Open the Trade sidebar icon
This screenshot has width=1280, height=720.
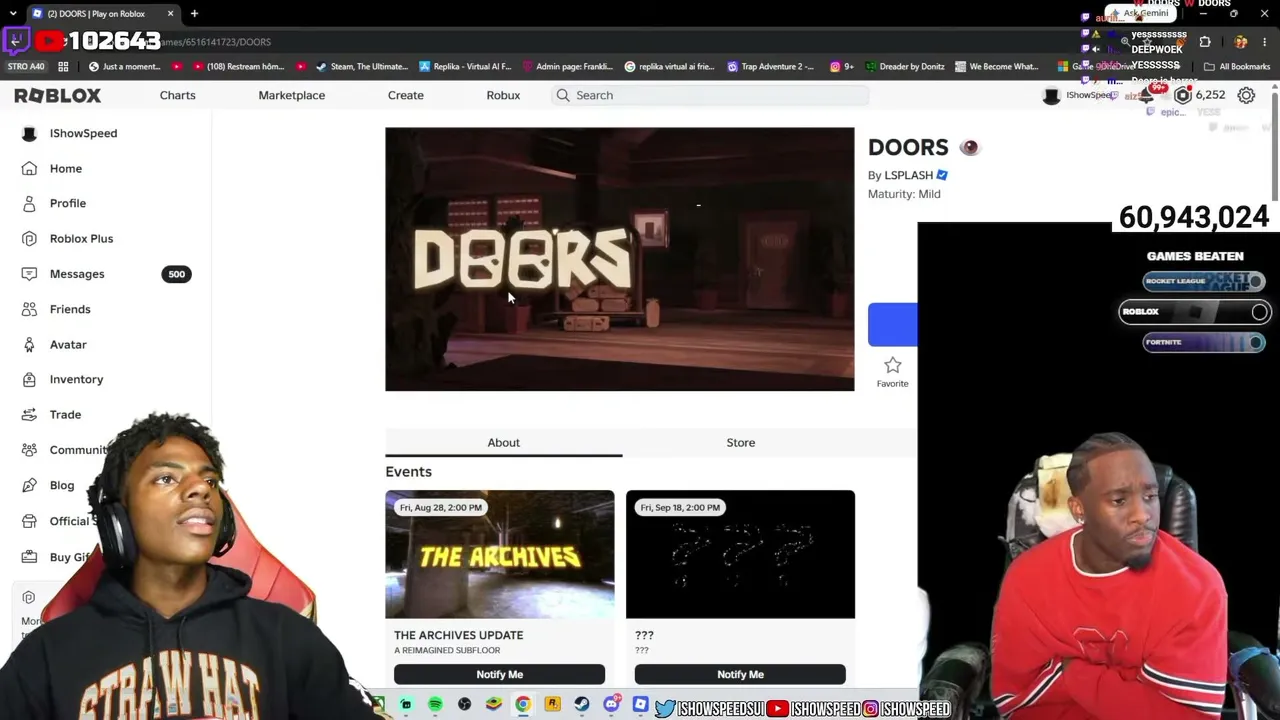pyautogui.click(x=29, y=415)
